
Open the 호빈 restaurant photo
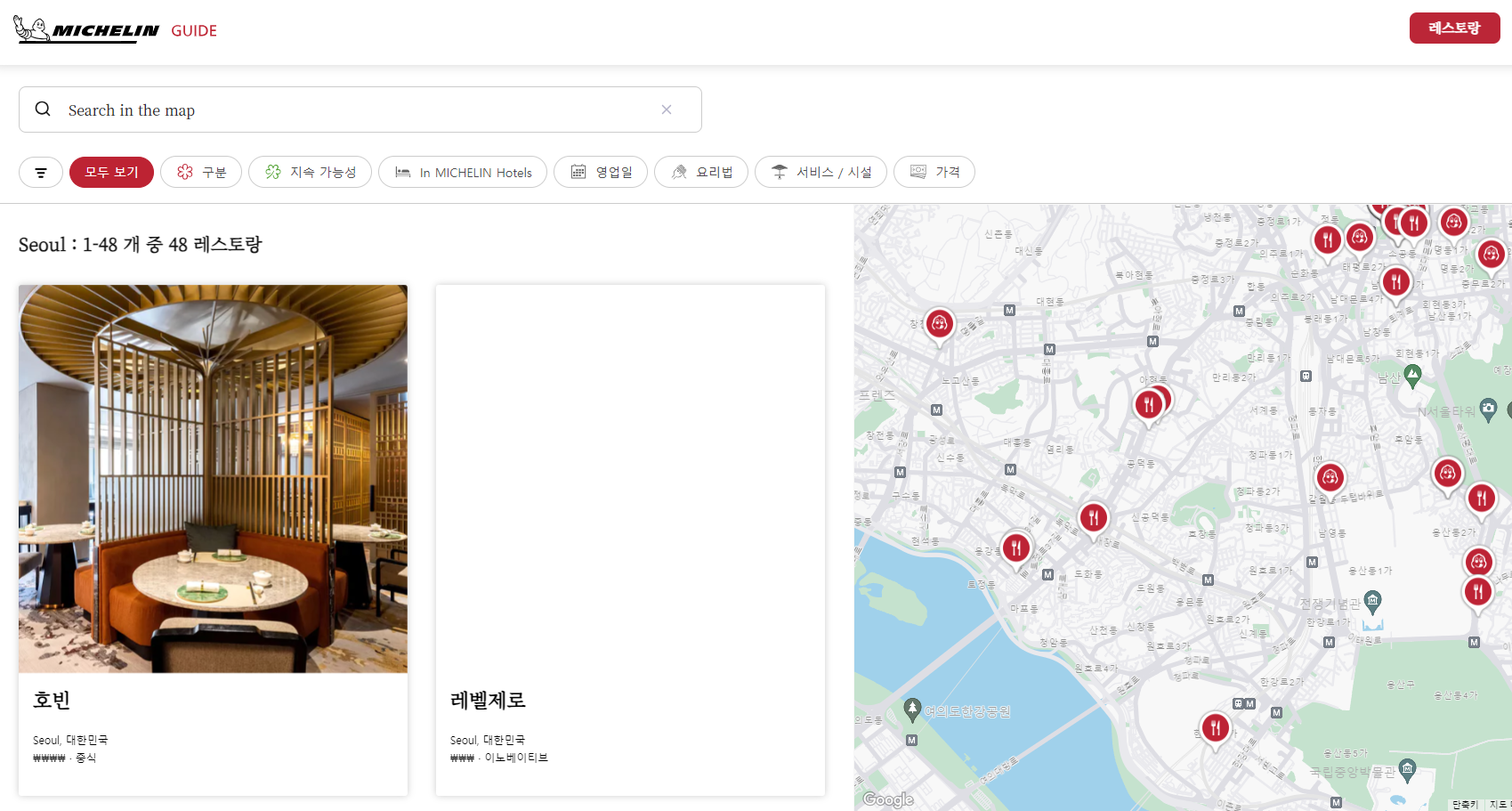[x=213, y=479]
